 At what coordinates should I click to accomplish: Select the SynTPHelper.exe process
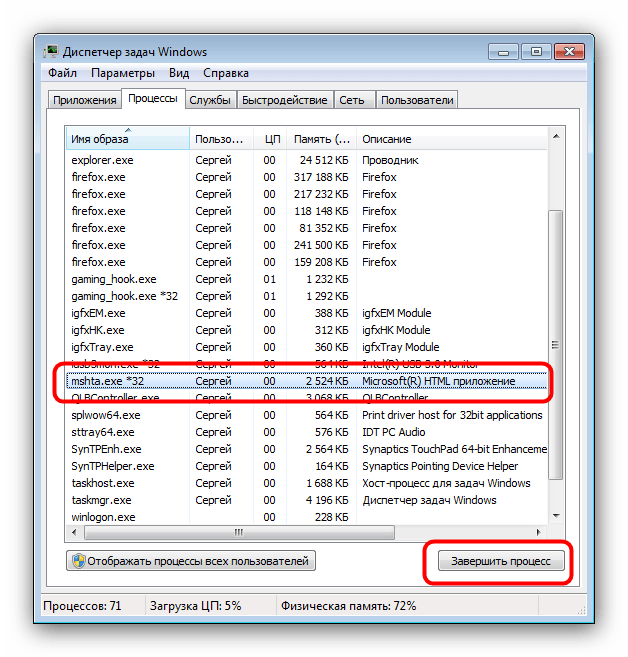pyautogui.click(x=306, y=466)
